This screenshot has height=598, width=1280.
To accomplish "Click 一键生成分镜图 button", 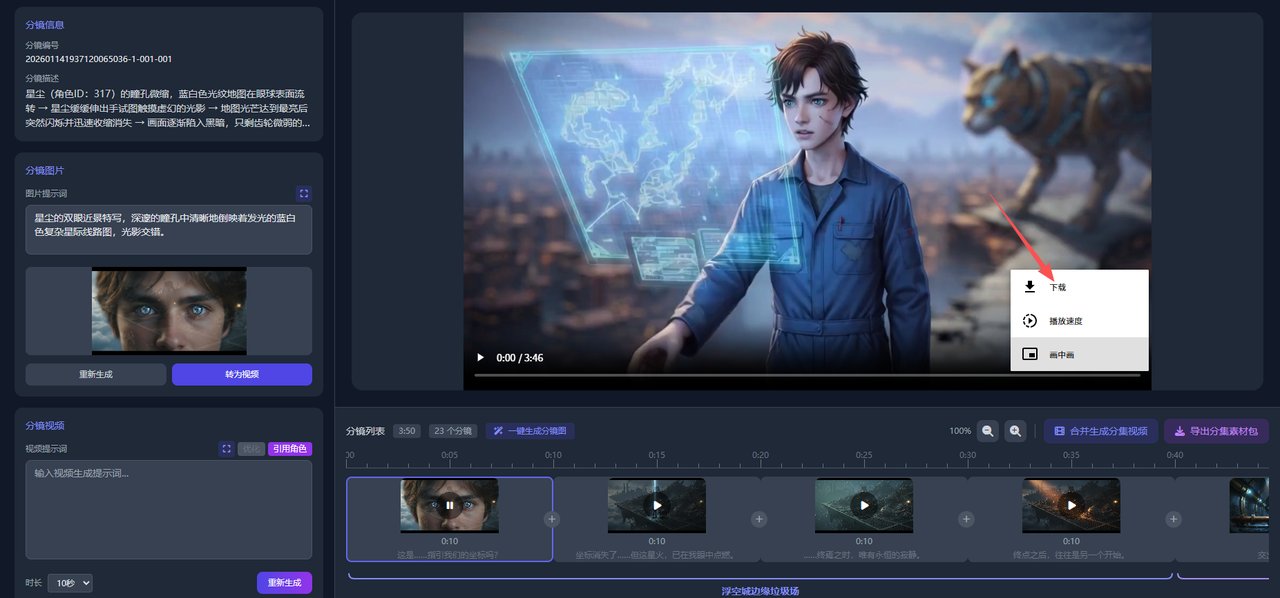I will [x=530, y=431].
